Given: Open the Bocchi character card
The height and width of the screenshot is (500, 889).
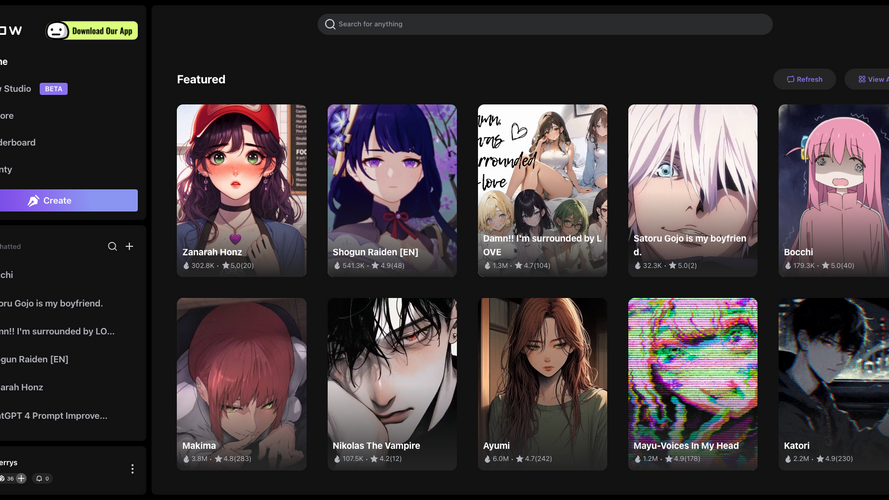Looking at the screenshot, I should pos(833,190).
